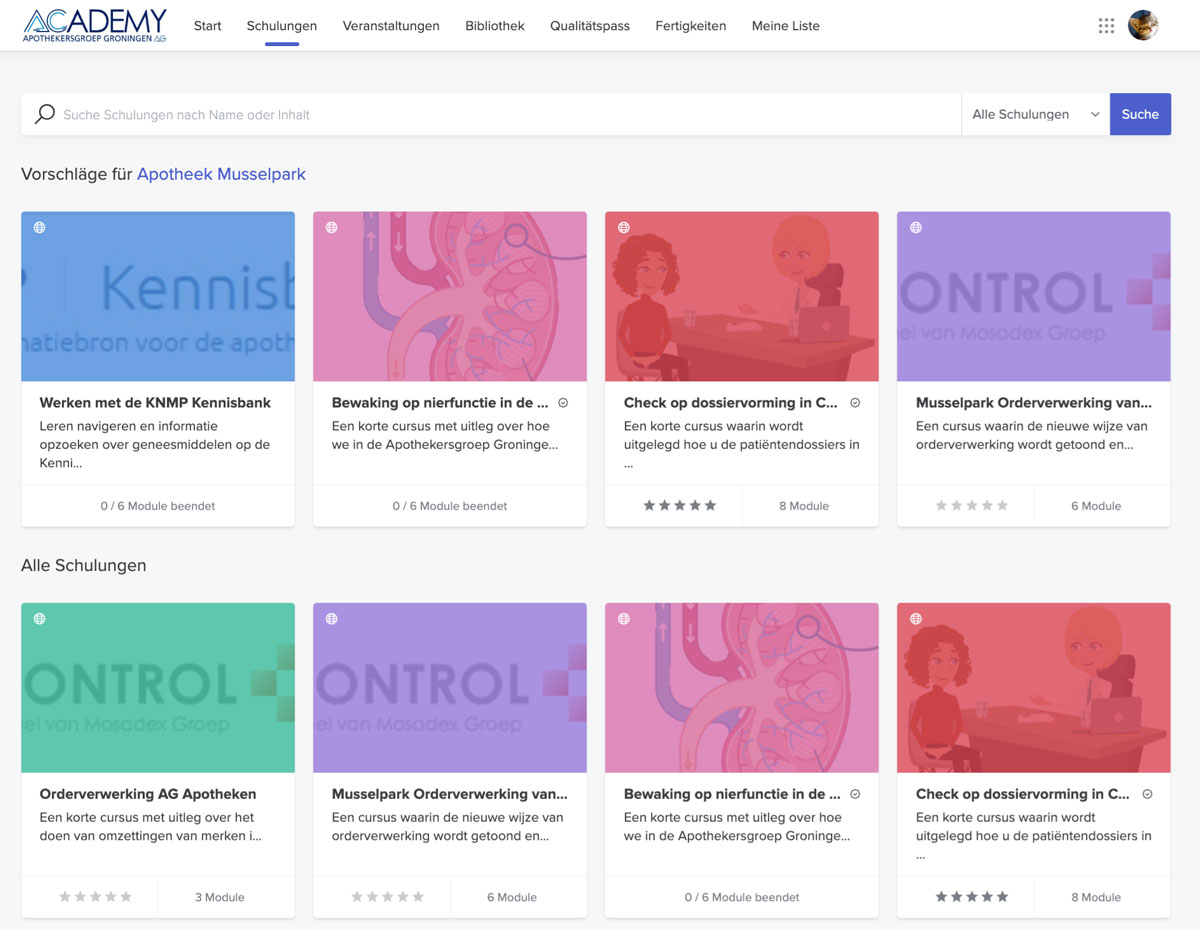Open kidney thumbnail in Alle Schulungen section

point(742,687)
